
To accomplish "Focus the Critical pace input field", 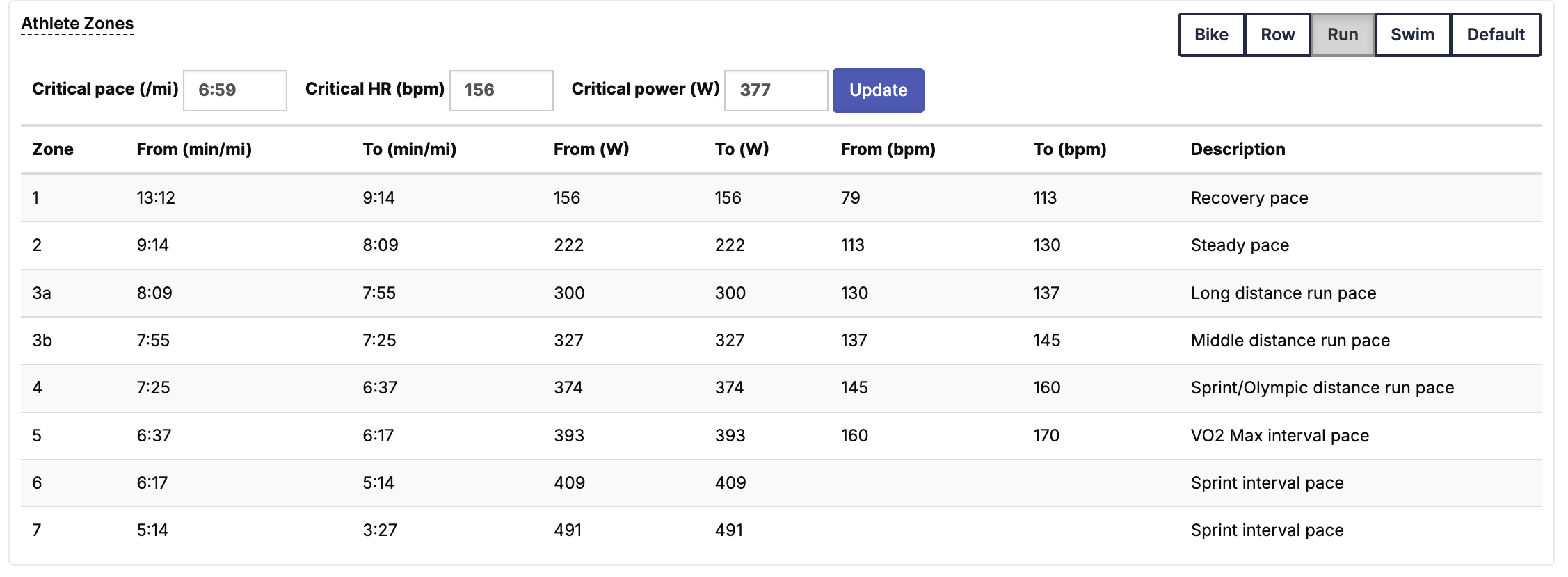I will pos(235,90).
